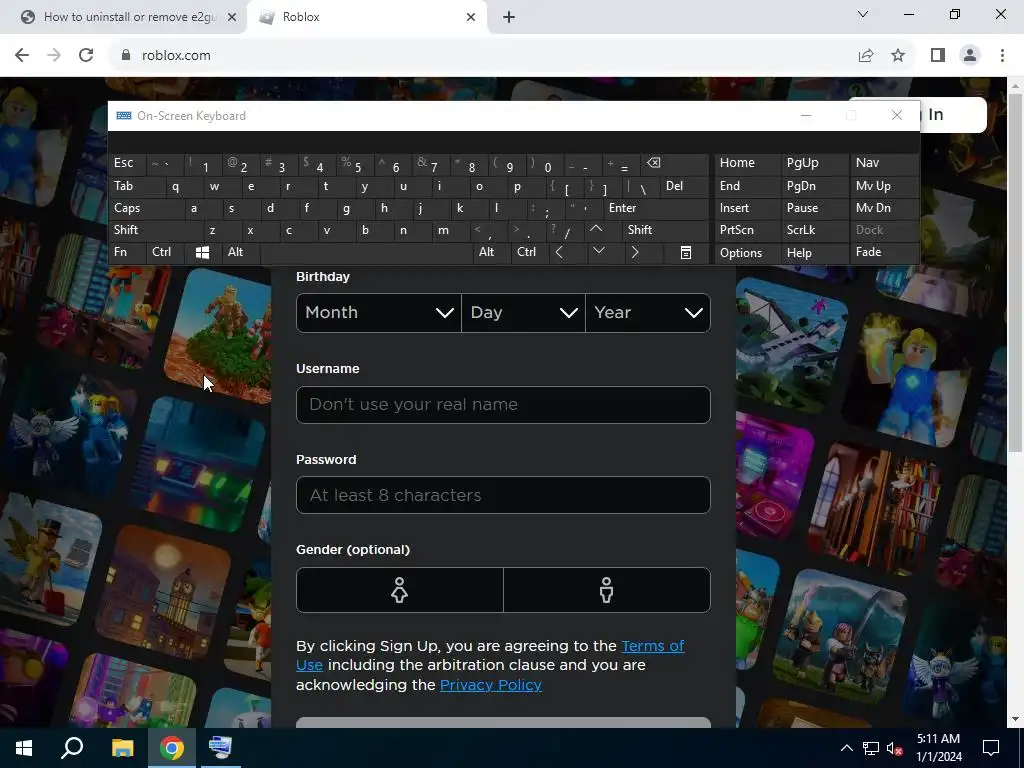Toggle the Fn key on On-Screen Keyboard
Viewport: 1024px width, 768px height.
coord(127,252)
